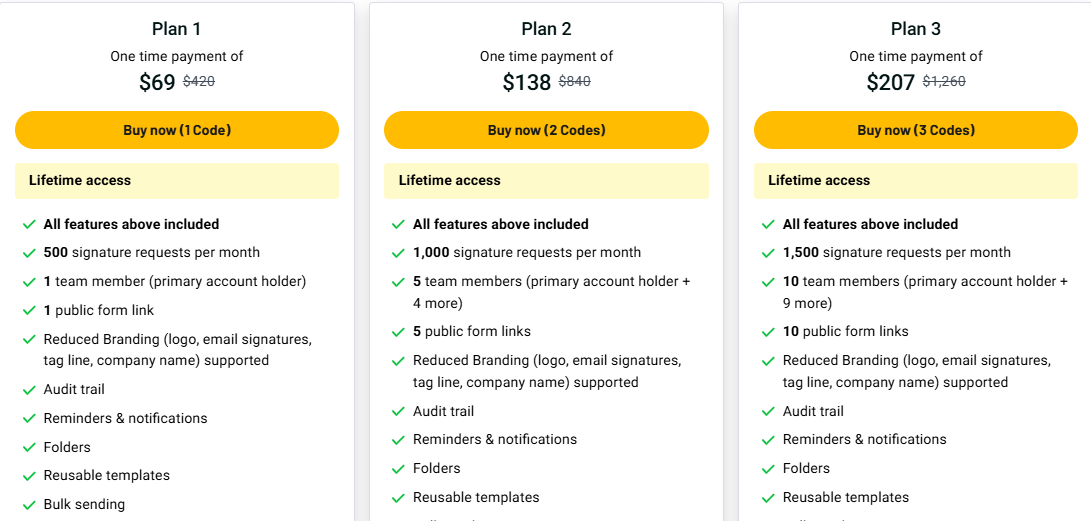Click checkmark beside 1,500 signature requests

click(768, 253)
